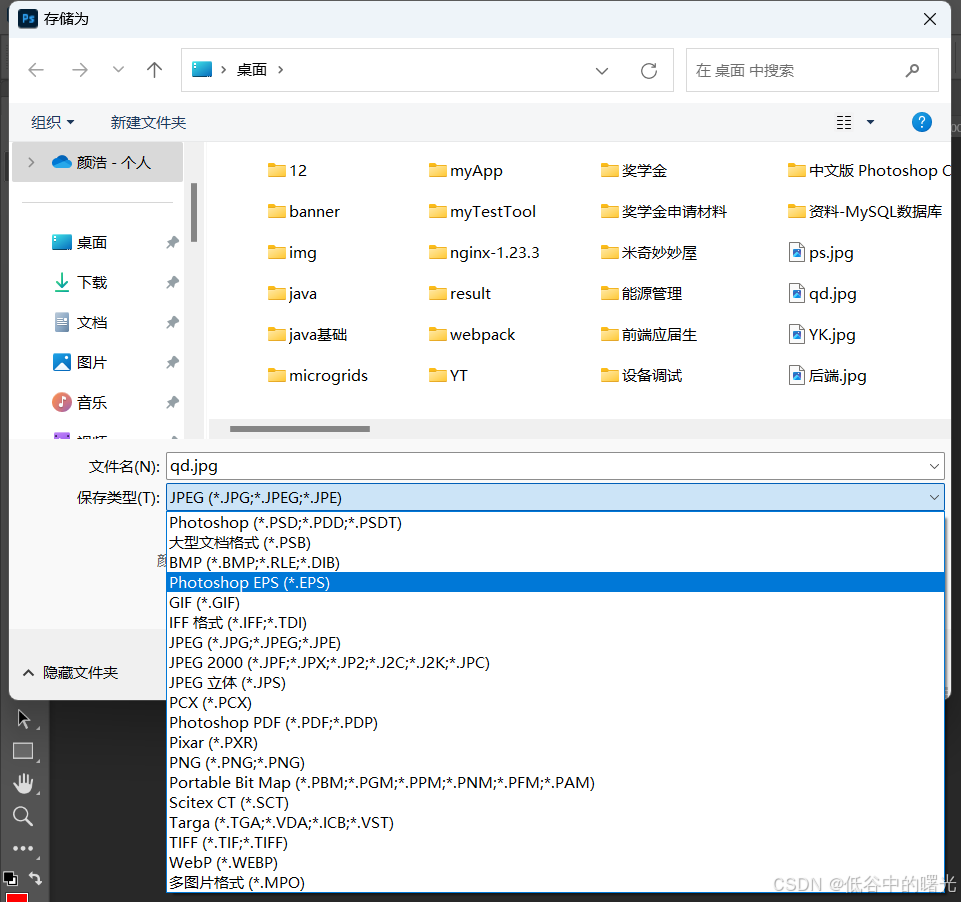This screenshot has width=961, height=902.
Task: Open 下载 in quick access
Action: (80, 282)
